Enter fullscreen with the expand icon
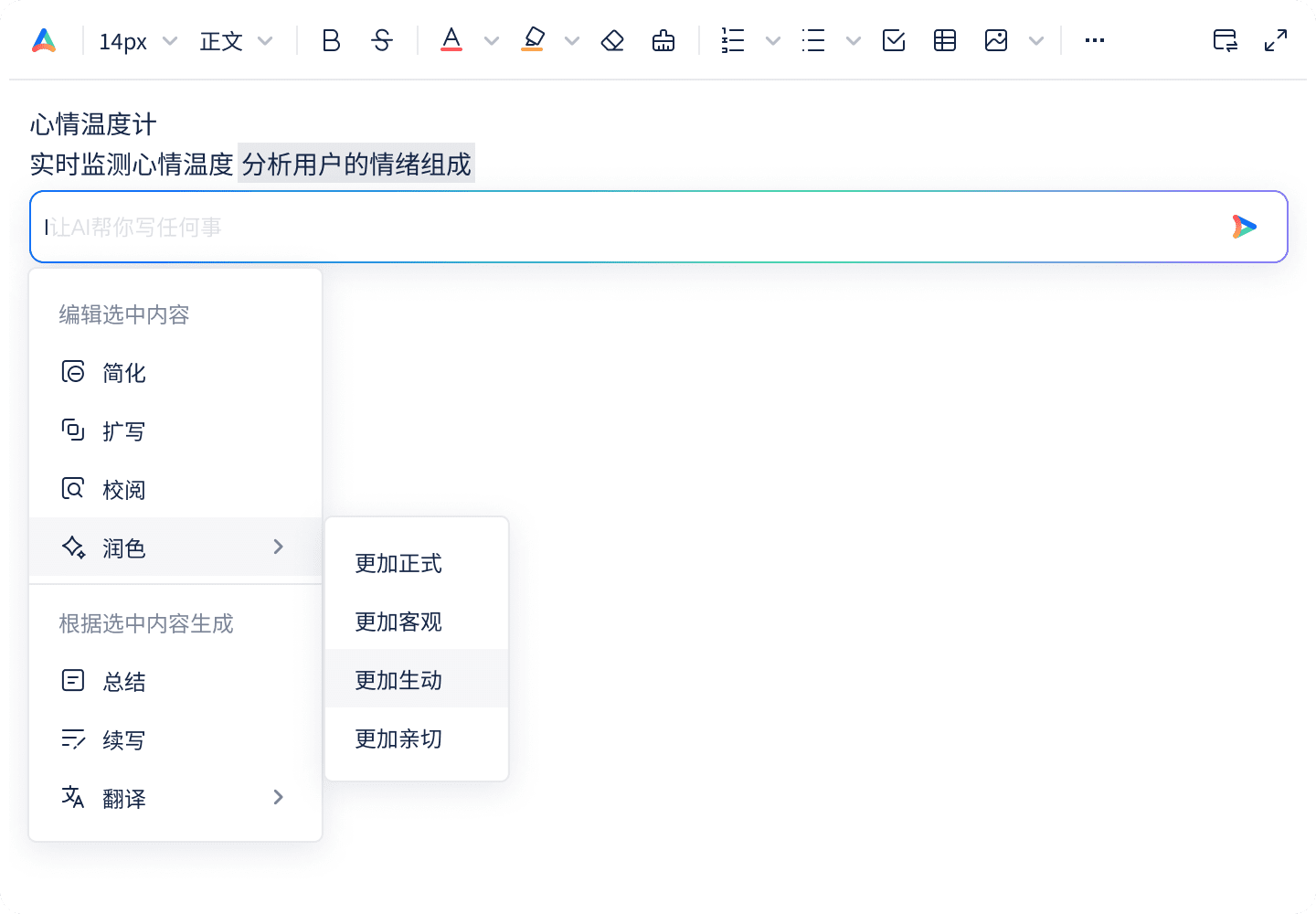The height and width of the screenshot is (914, 1316). [1276, 40]
